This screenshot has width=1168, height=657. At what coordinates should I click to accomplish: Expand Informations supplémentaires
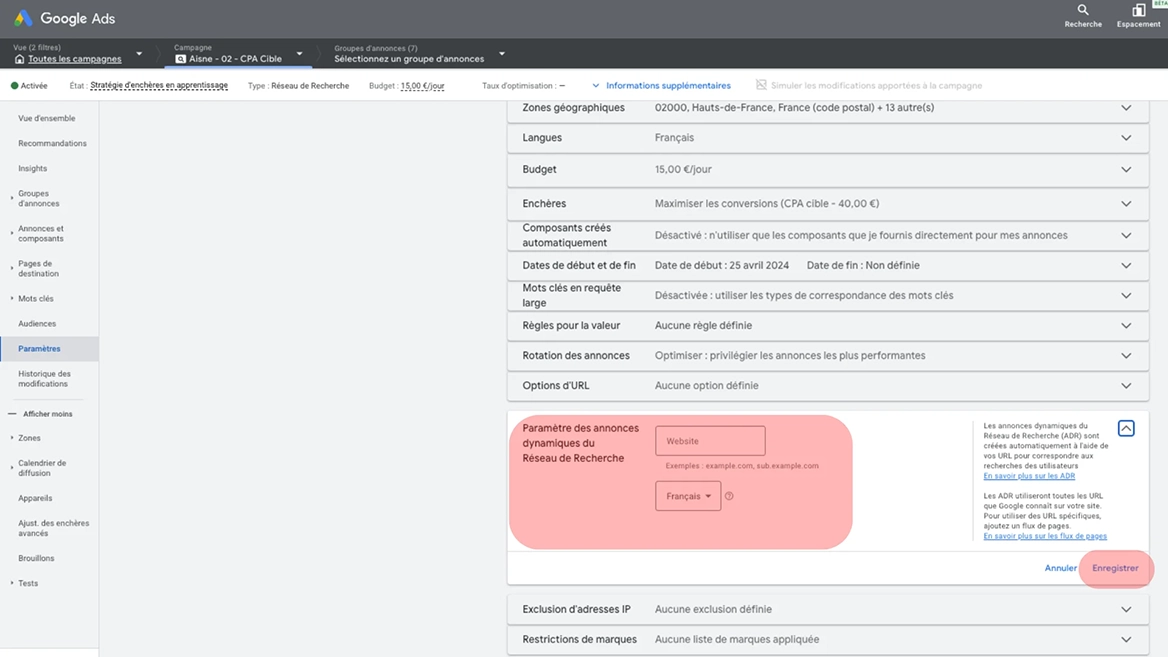click(x=661, y=86)
